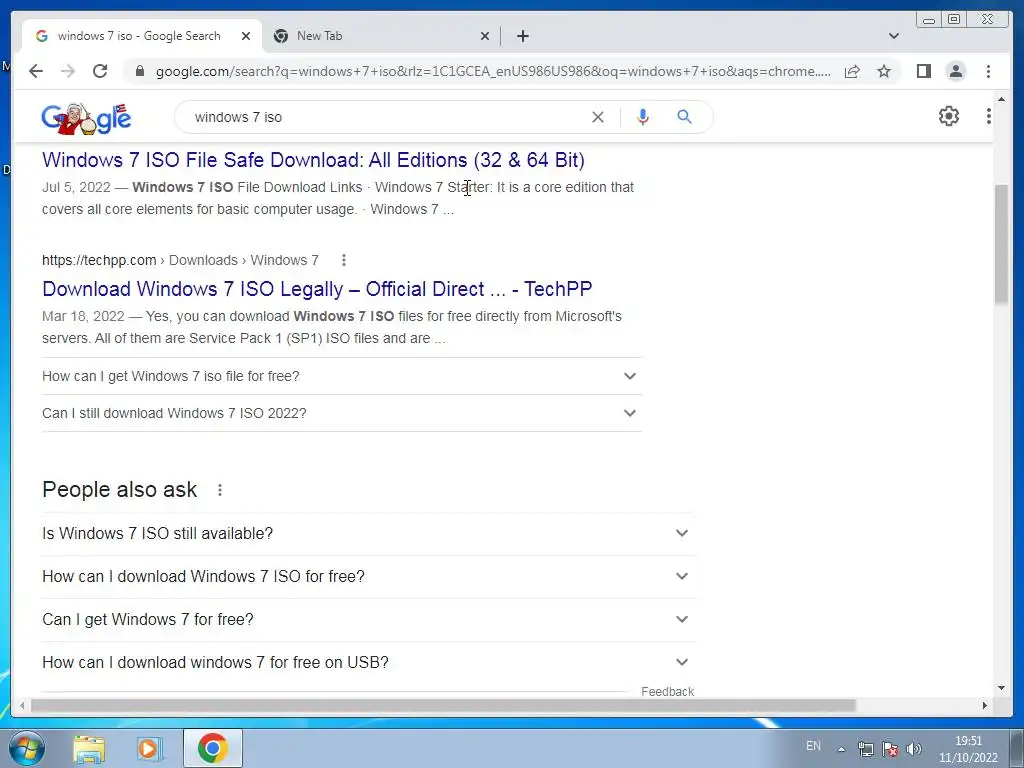Click the techpp.com breadcrumb URL

tap(180, 260)
